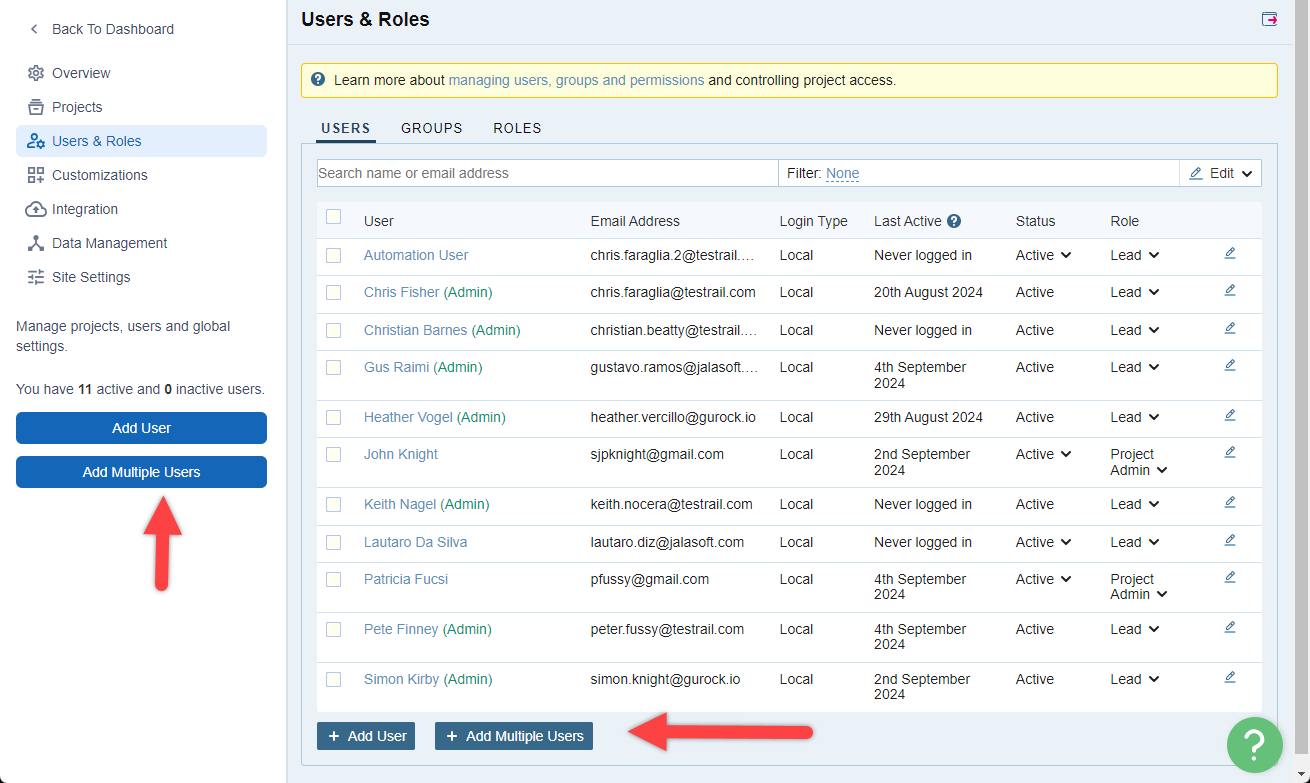Click the edit pencil icon for Simon Kirby
This screenshot has width=1310, height=783.
coord(1230,678)
